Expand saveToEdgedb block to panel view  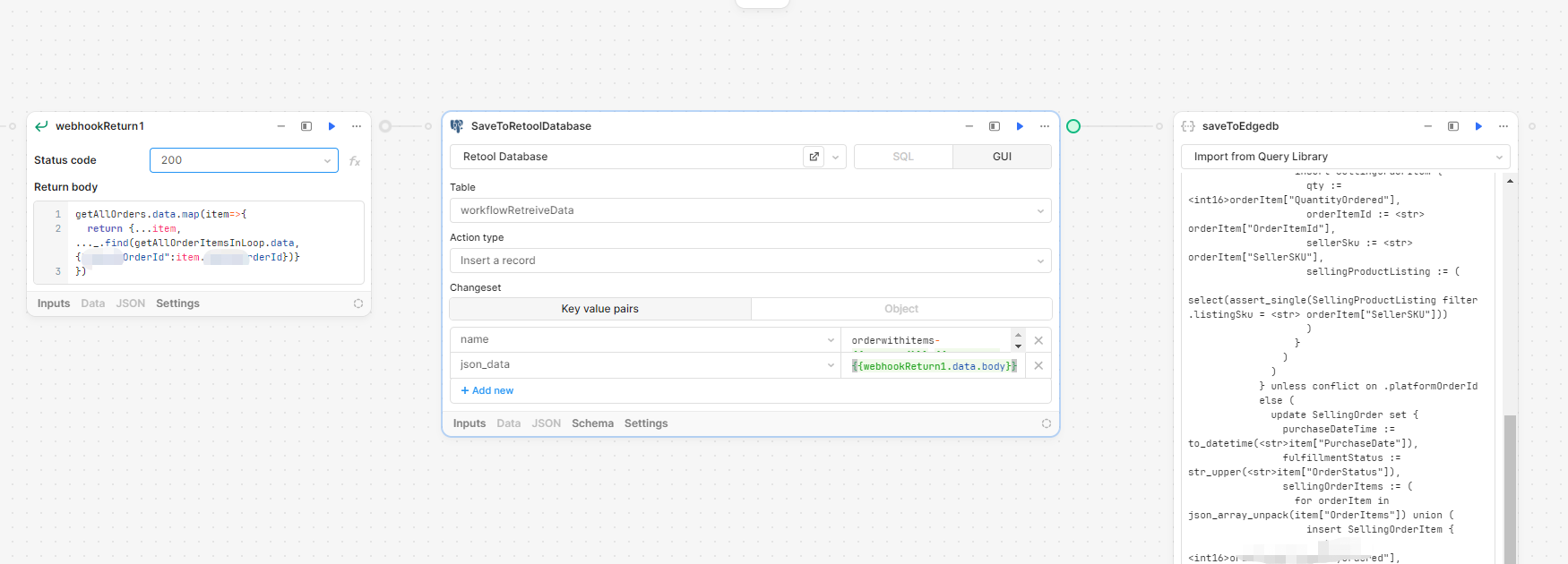pos(1453,126)
